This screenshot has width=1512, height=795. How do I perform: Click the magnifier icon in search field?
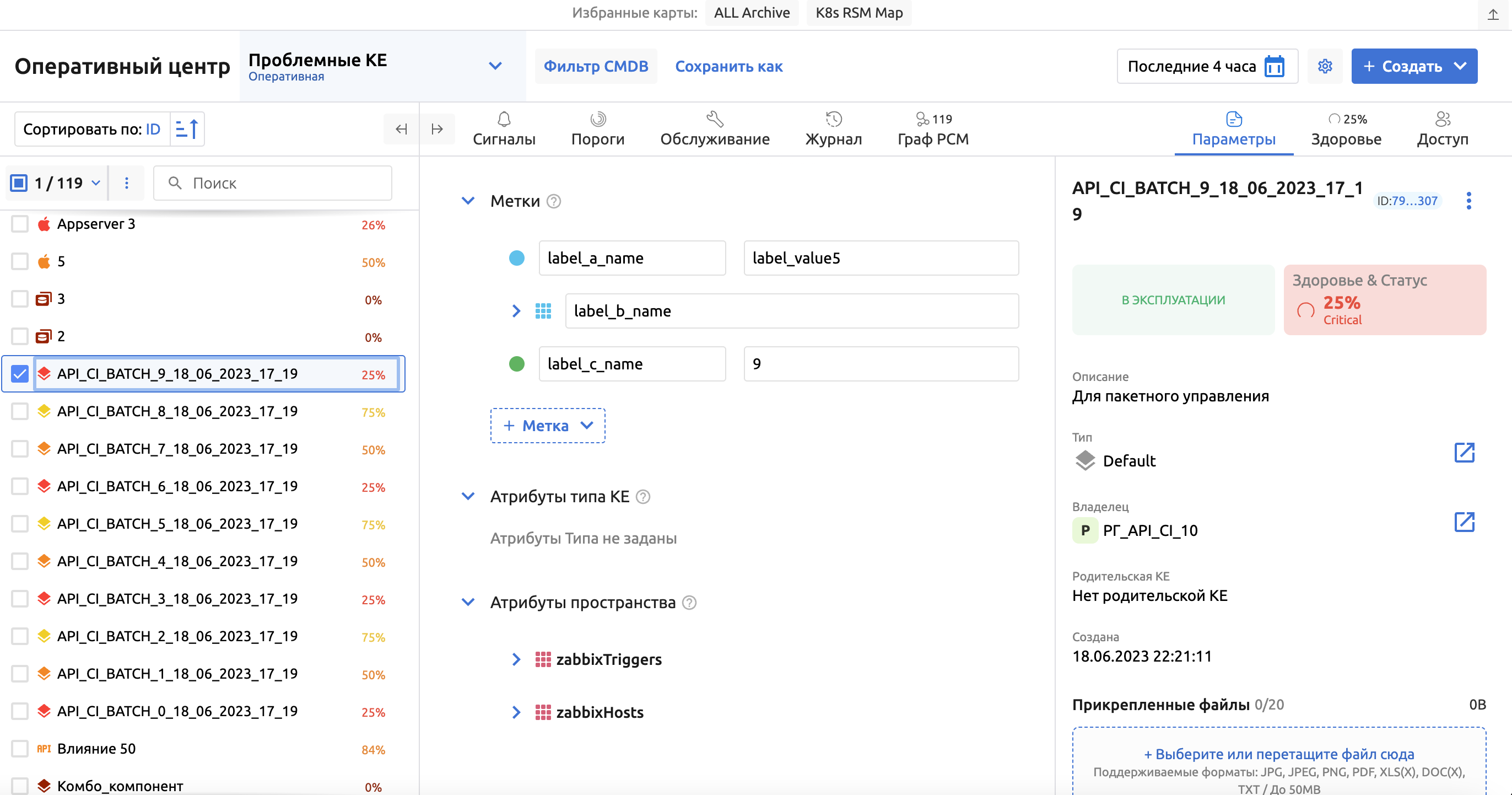(x=174, y=183)
